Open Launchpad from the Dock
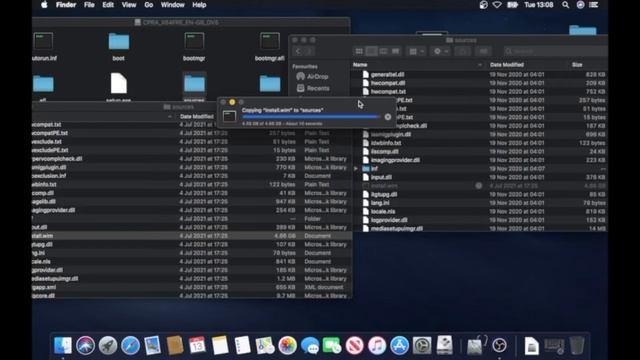Screen dimensions: 640x360 pyautogui.click(x=108, y=345)
